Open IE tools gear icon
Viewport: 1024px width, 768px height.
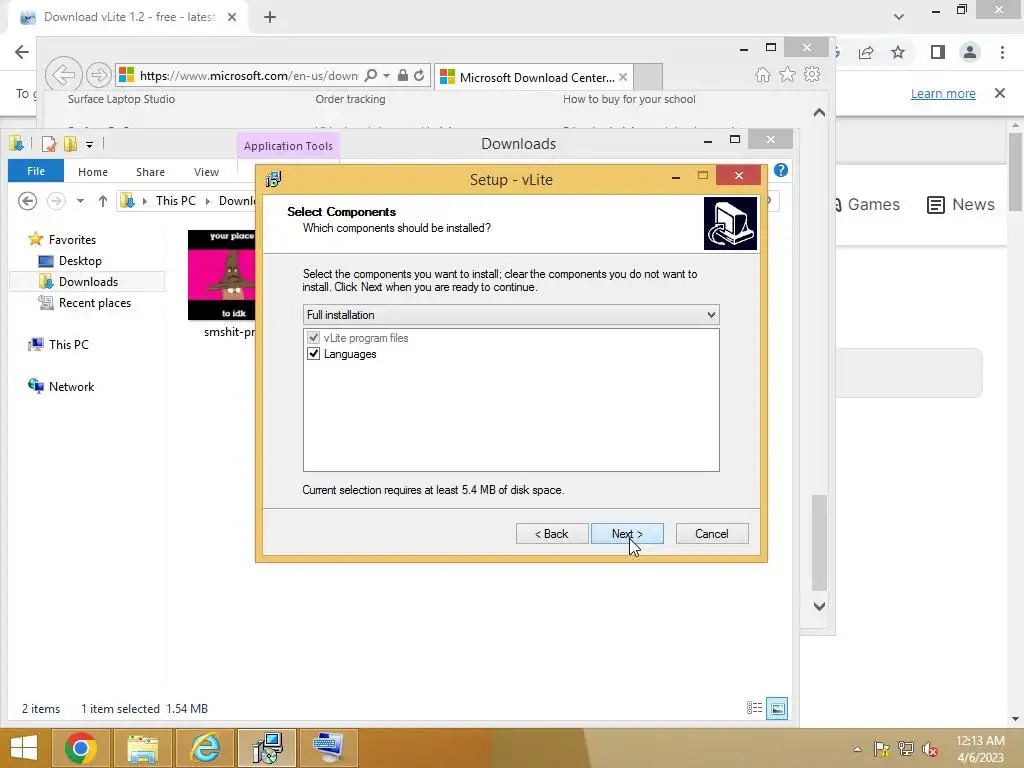pyautogui.click(x=812, y=74)
